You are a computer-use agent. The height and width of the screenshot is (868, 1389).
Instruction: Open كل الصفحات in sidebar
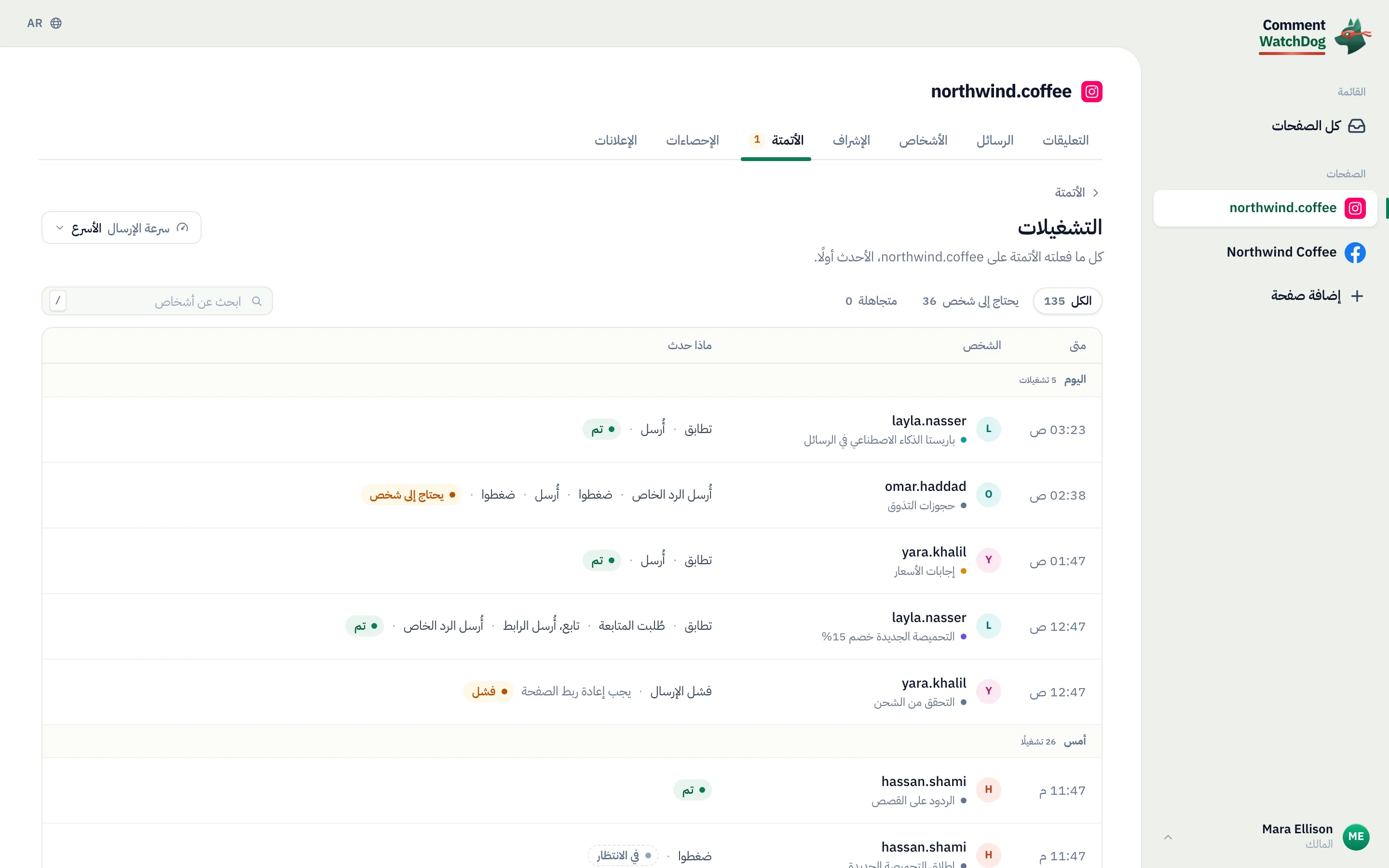tap(1265, 126)
